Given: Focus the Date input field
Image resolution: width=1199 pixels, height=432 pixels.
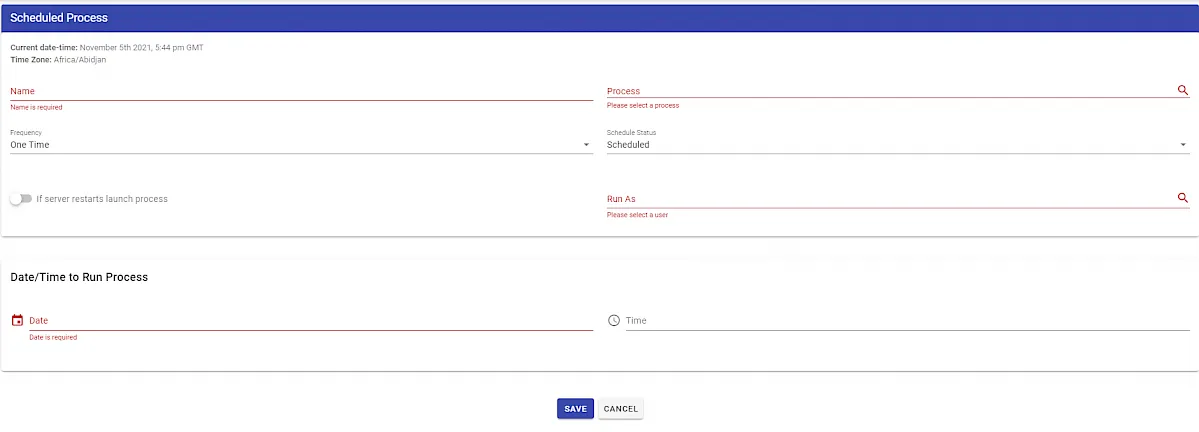Looking at the screenshot, I should click(310, 320).
